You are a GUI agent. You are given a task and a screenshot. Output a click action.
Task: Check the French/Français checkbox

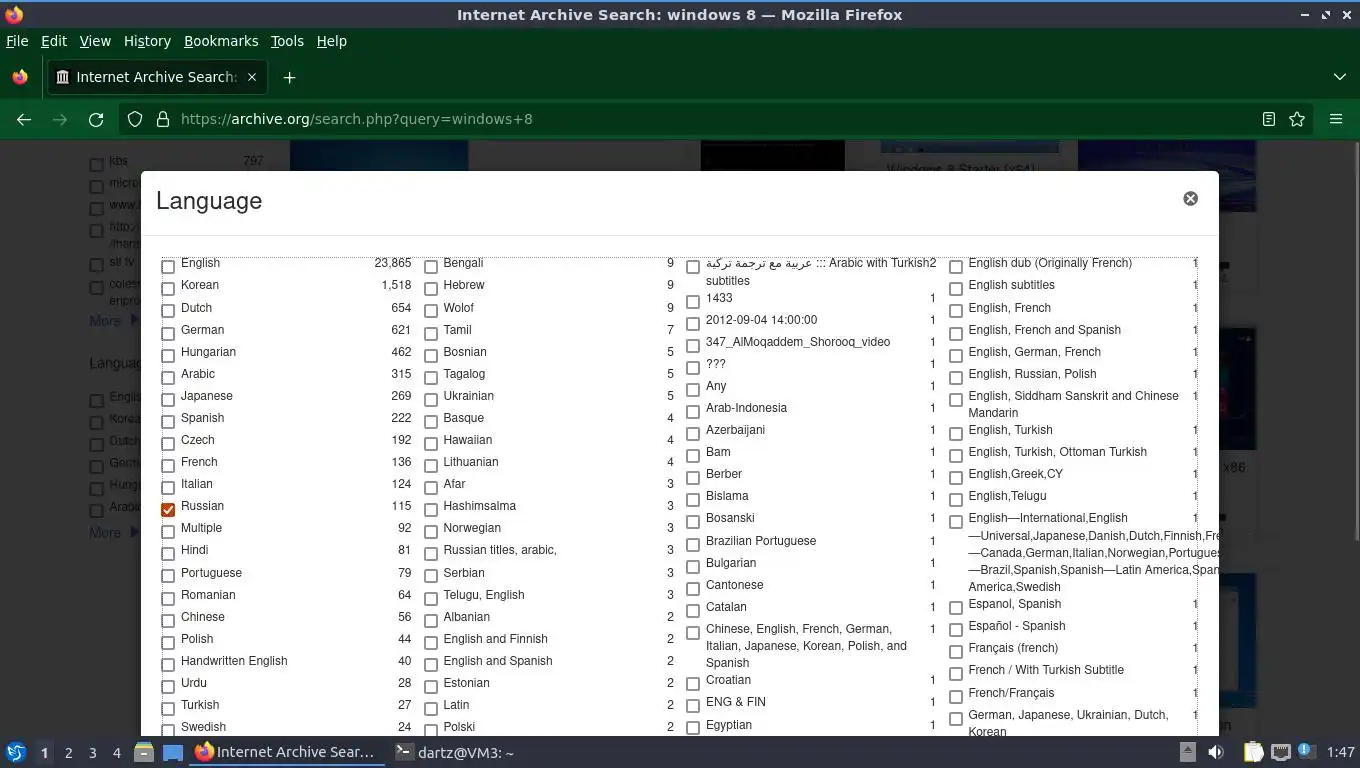956,697
